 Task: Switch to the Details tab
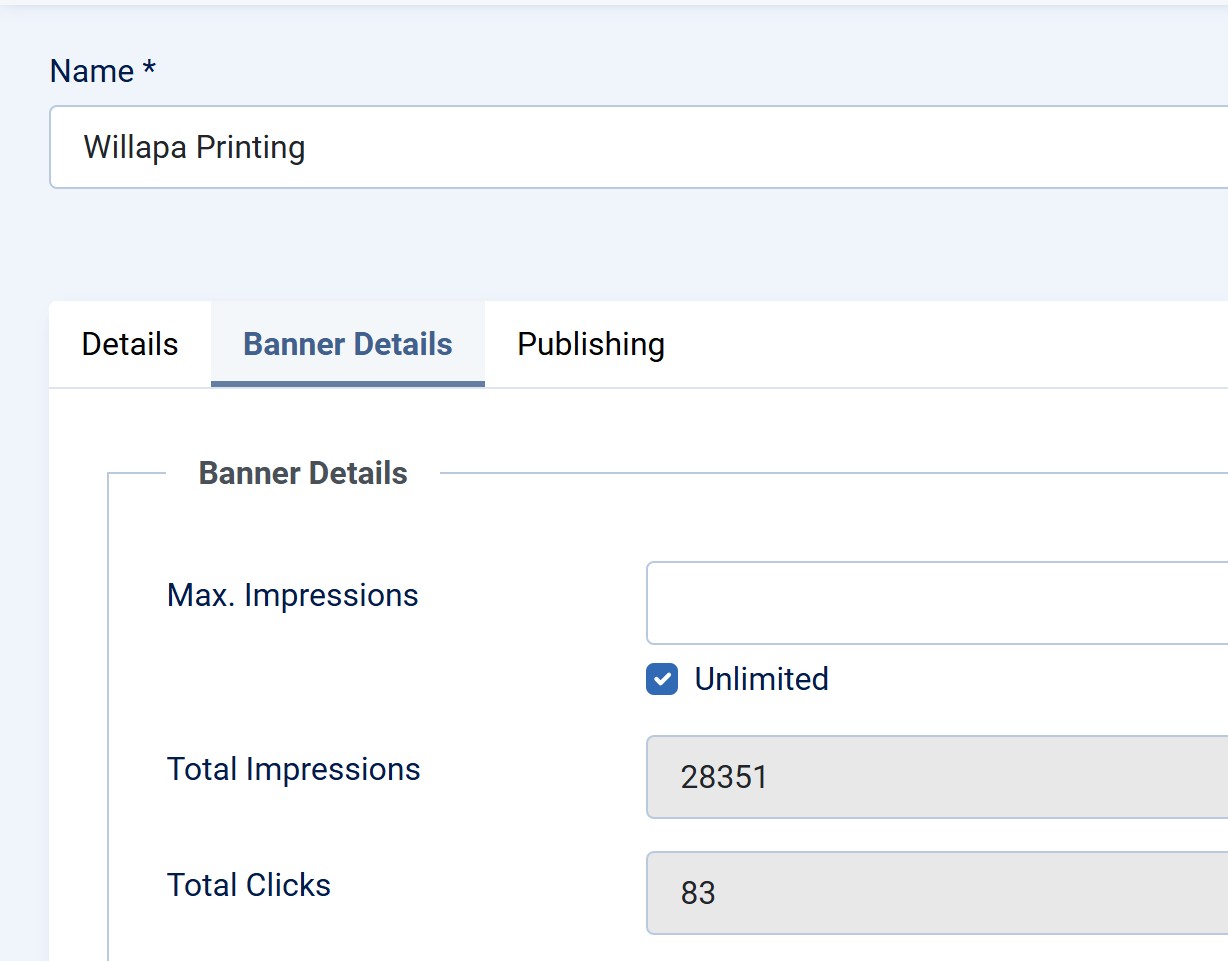(x=130, y=344)
